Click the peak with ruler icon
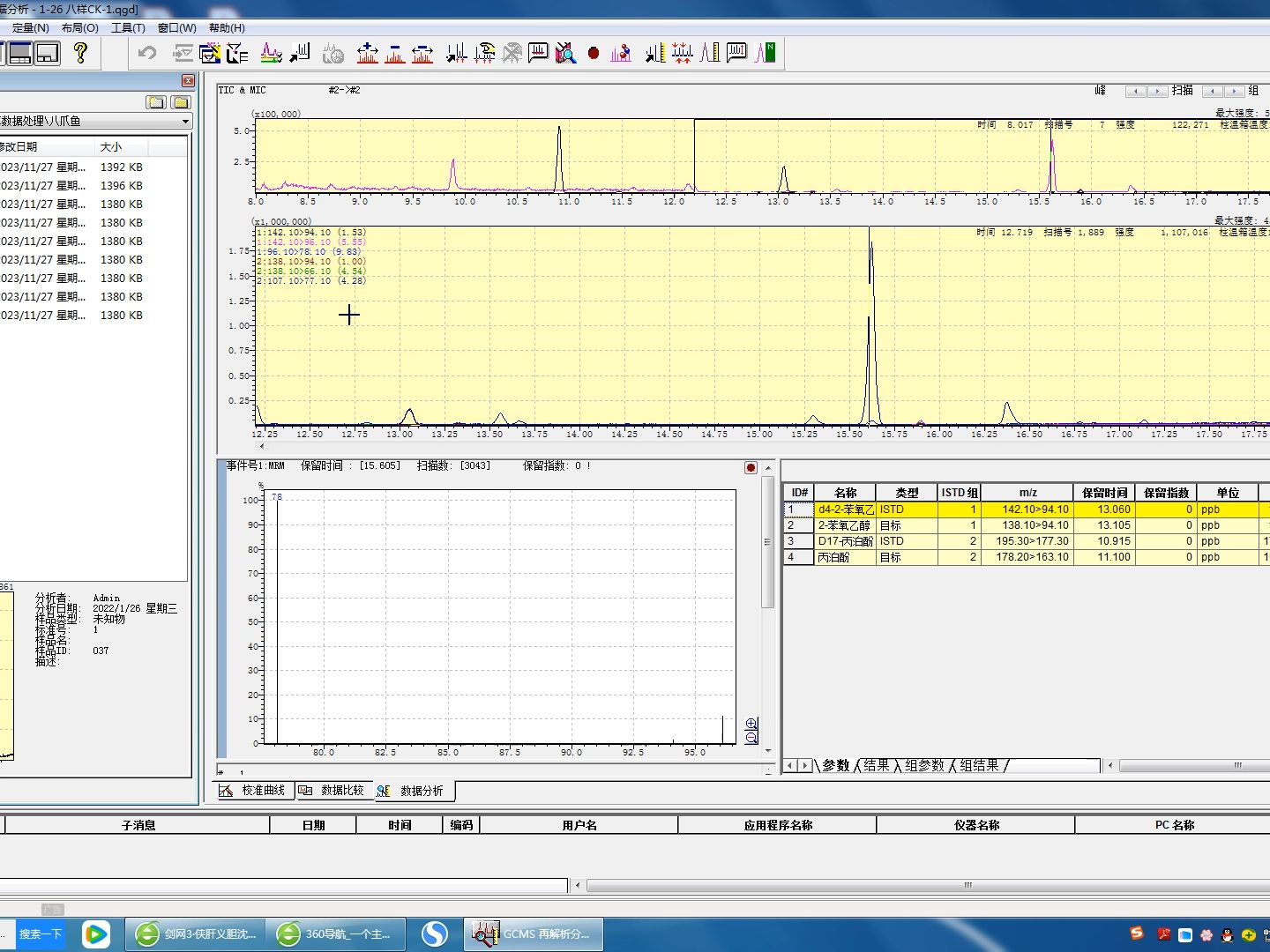The width and height of the screenshot is (1270, 952). click(710, 53)
